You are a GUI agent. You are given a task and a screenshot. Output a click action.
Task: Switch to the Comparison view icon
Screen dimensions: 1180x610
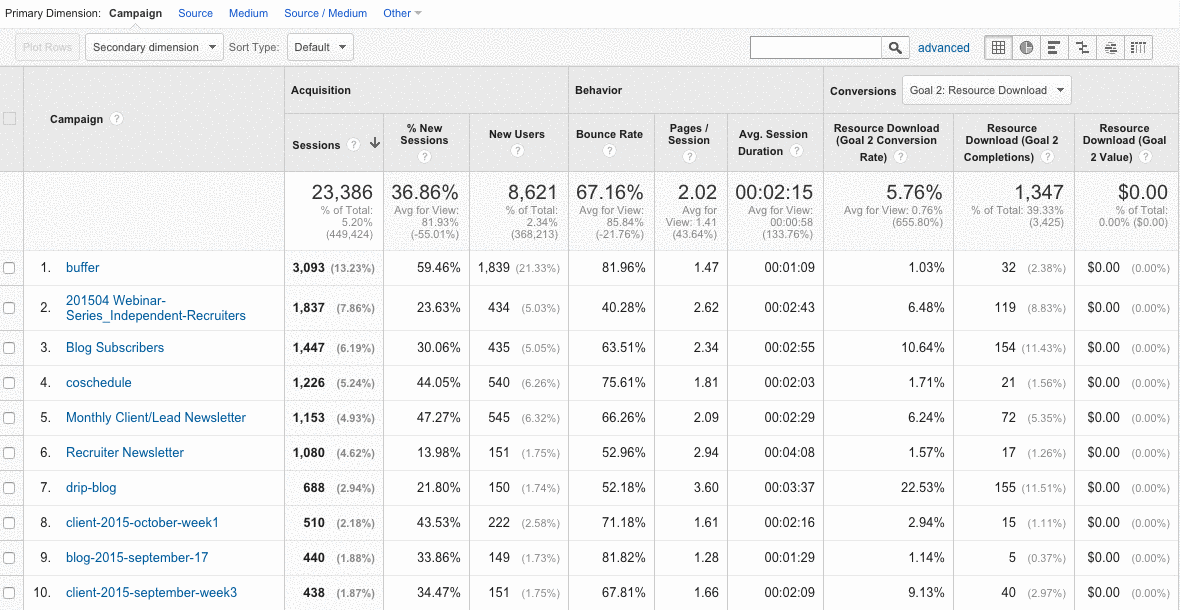1083,47
